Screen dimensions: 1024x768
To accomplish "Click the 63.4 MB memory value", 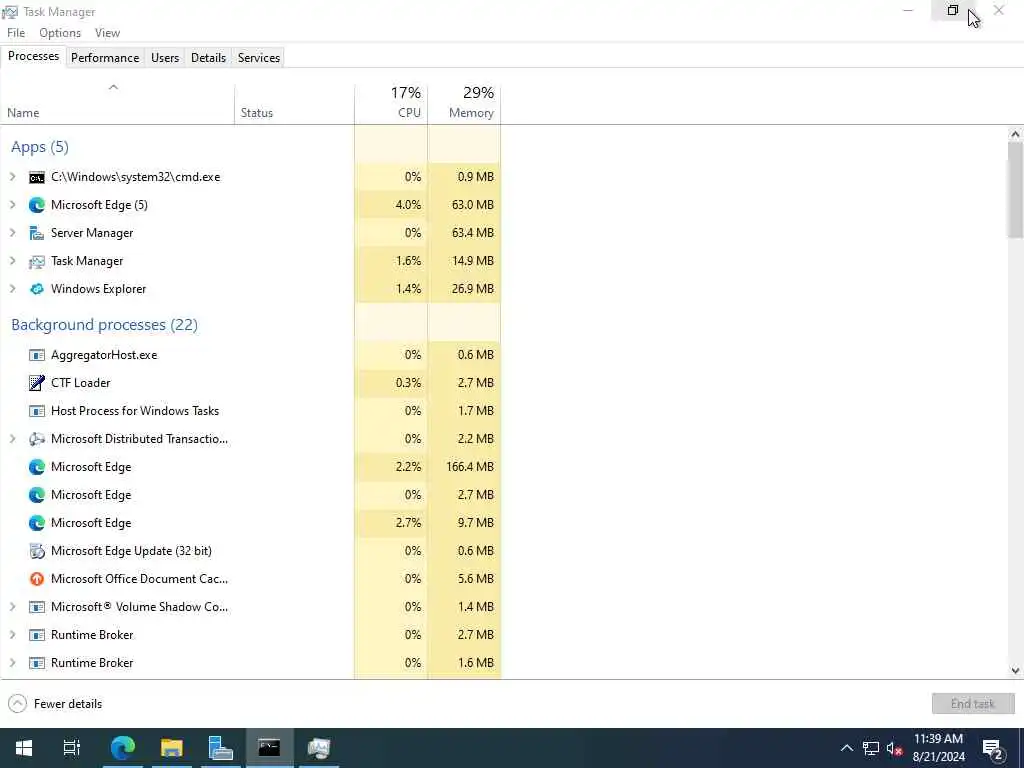I will point(473,233).
